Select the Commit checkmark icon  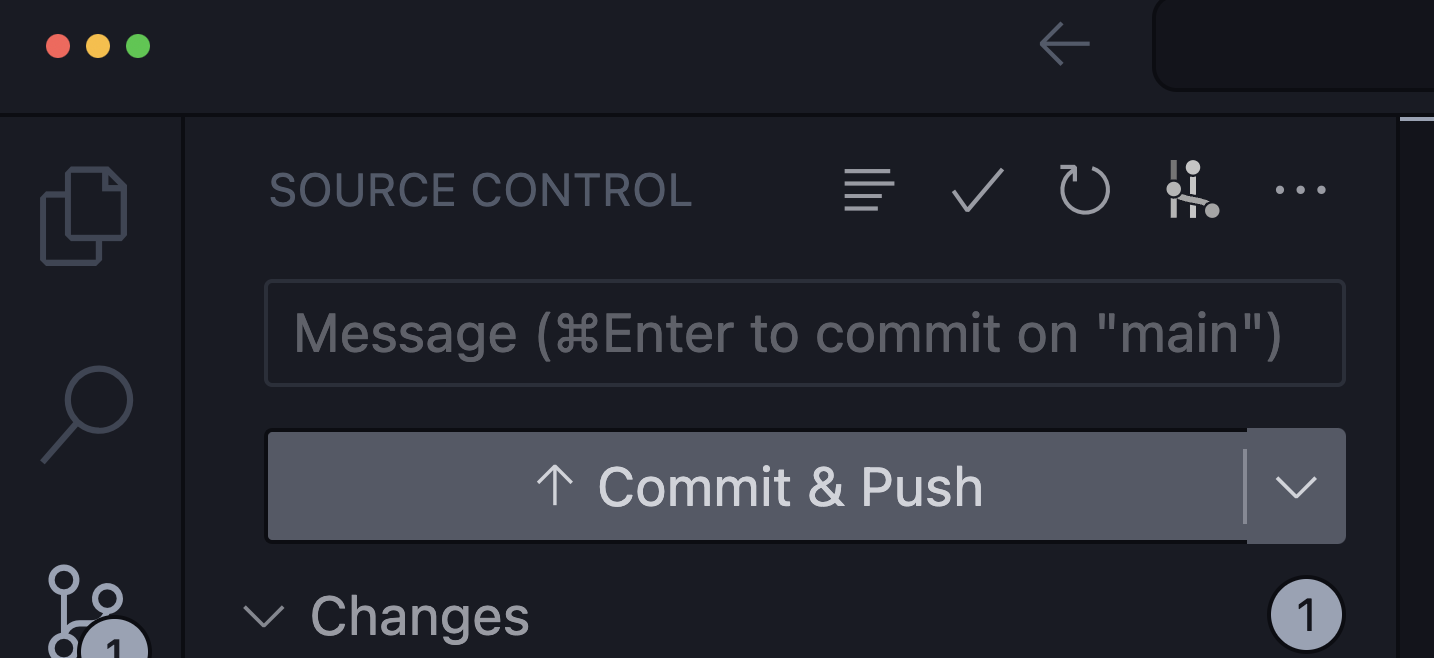coord(977,190)
